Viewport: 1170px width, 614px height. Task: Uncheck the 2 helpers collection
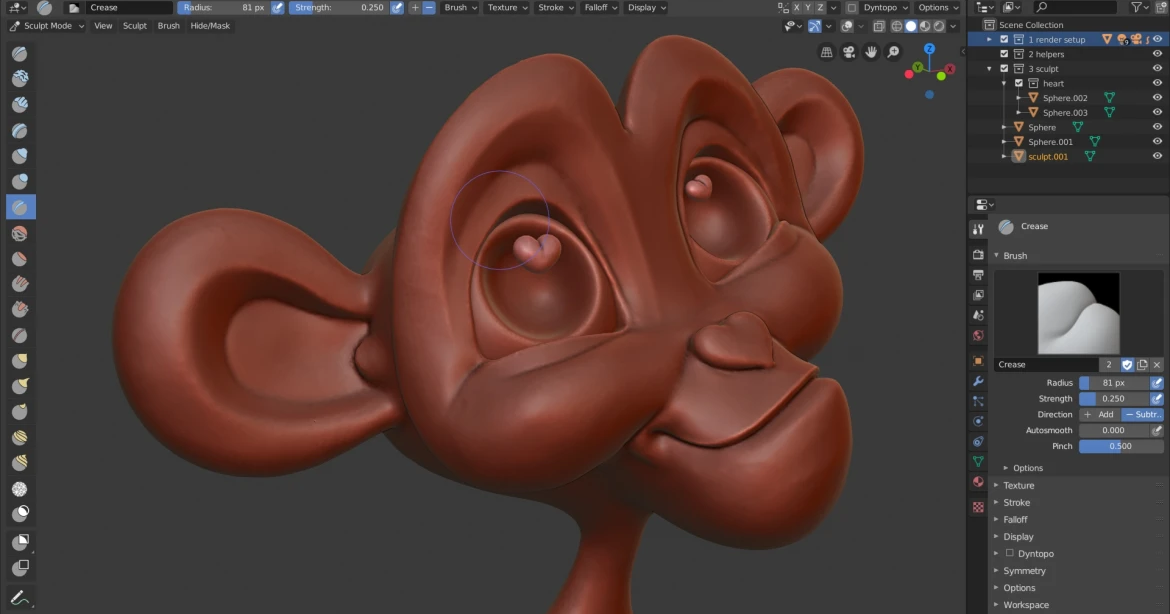point(1004,54)
